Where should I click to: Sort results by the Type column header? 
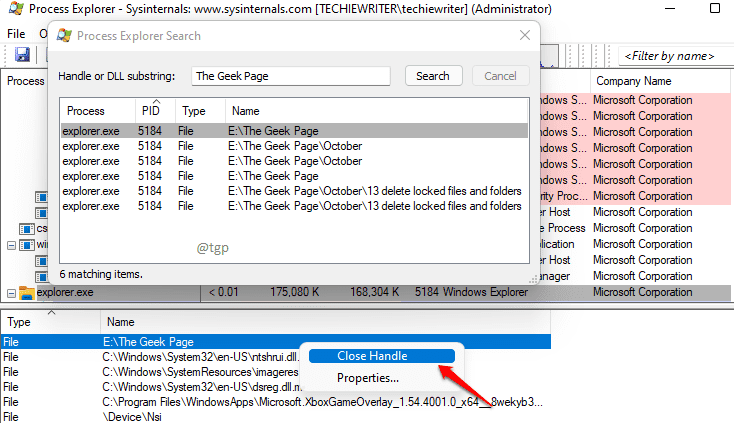(200, 111)
